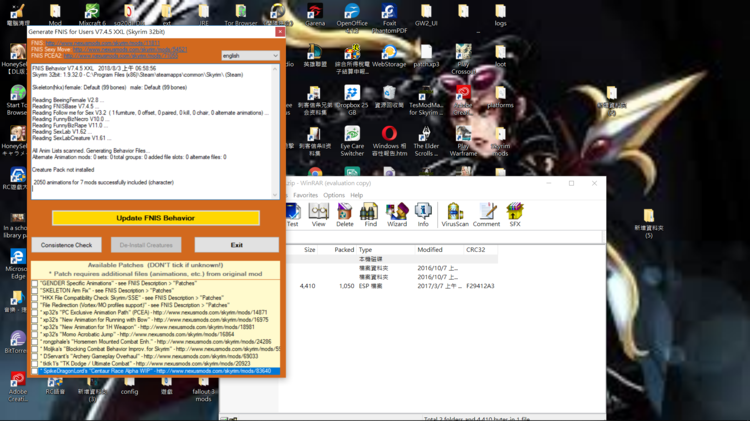This screenshot has width=750, height=421.
Task: Open WinRAR Options menu
Action: 334,195
